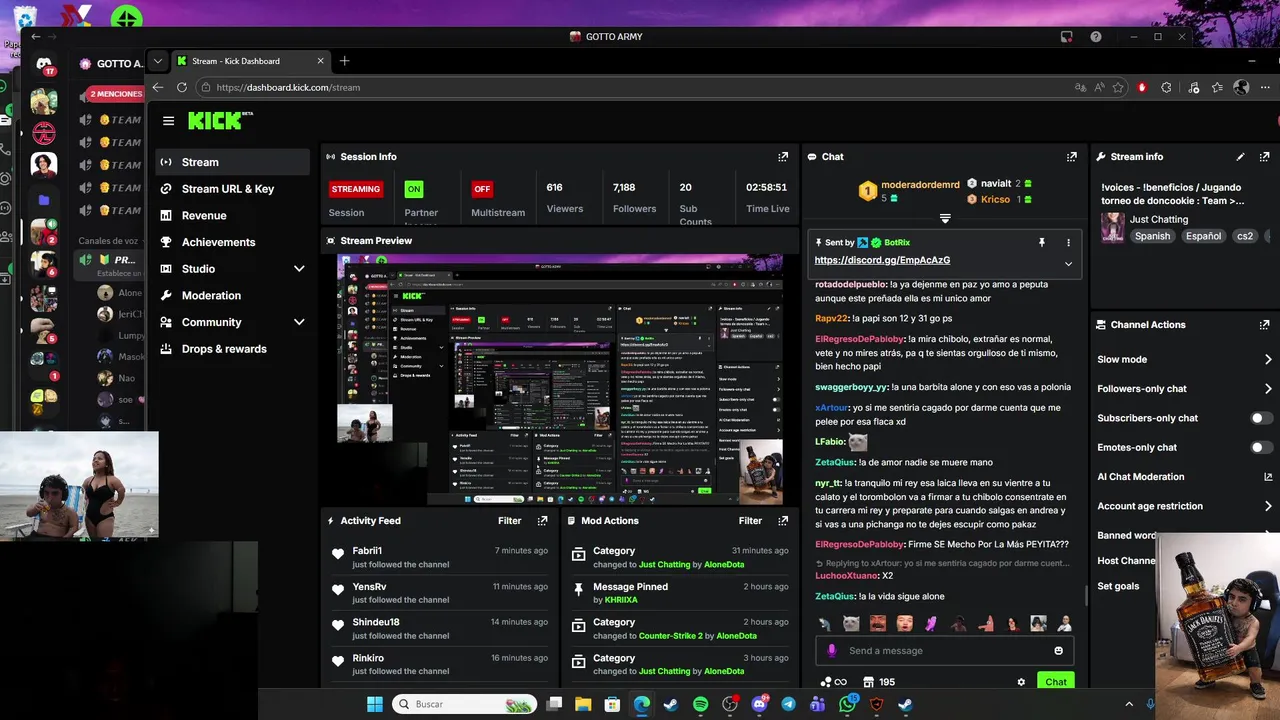Select the cat emote in quick emotes
The height and width of the screenshot is (720, 1280).
851,623
